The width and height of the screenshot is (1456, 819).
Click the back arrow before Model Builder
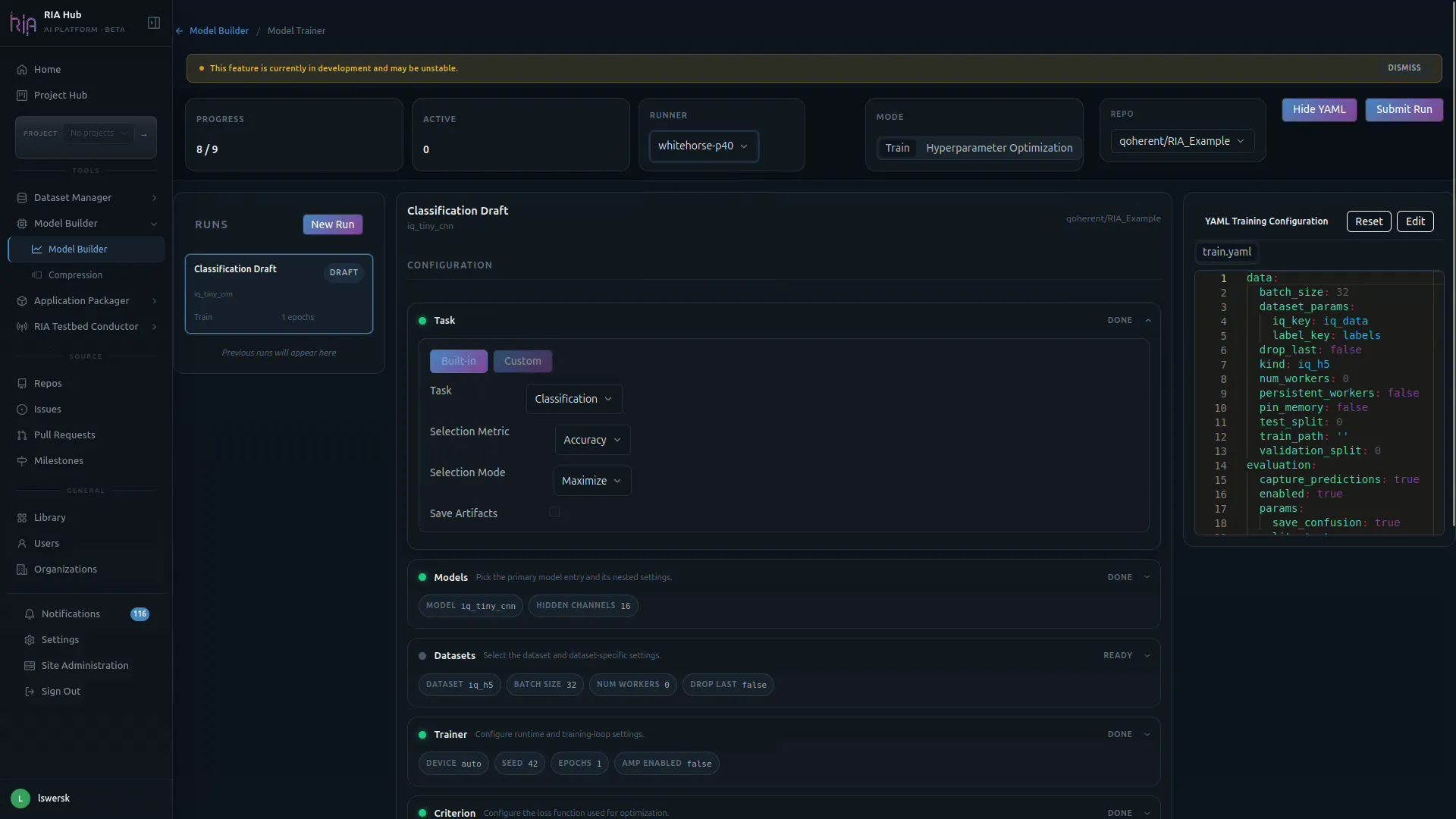click(x=180, y=31)
